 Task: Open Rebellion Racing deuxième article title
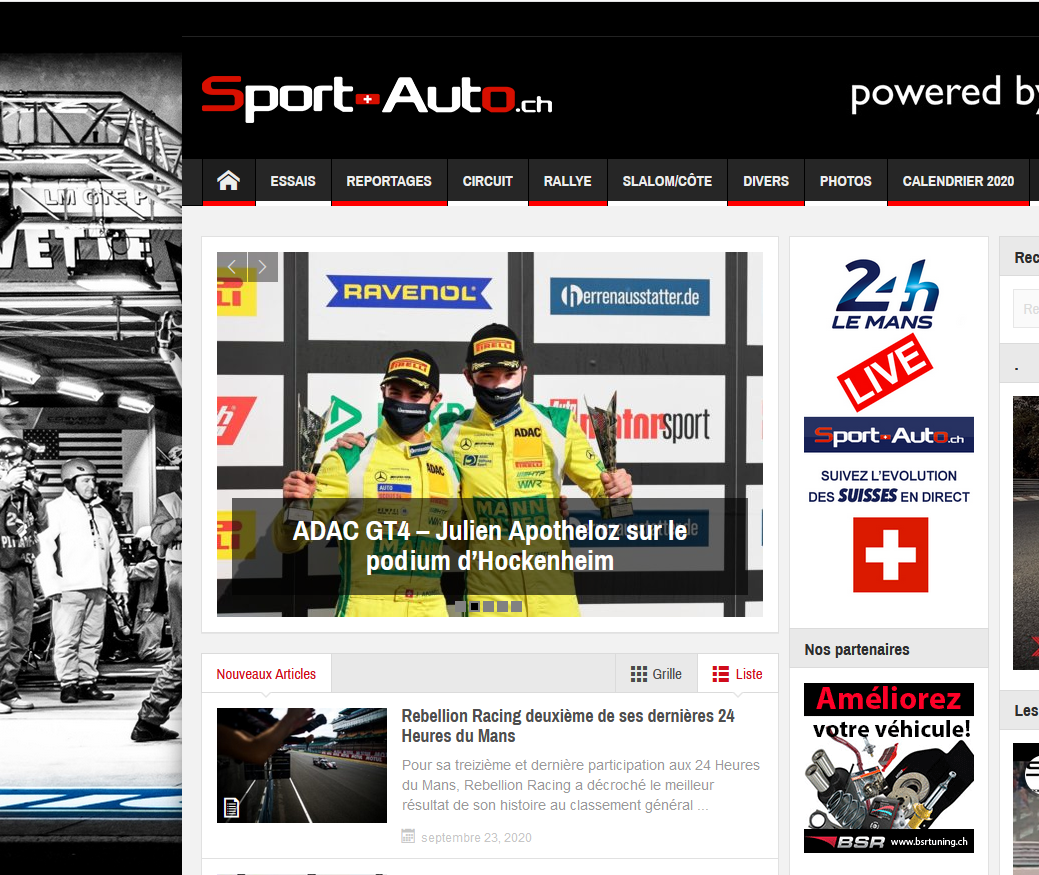[568, 726]
